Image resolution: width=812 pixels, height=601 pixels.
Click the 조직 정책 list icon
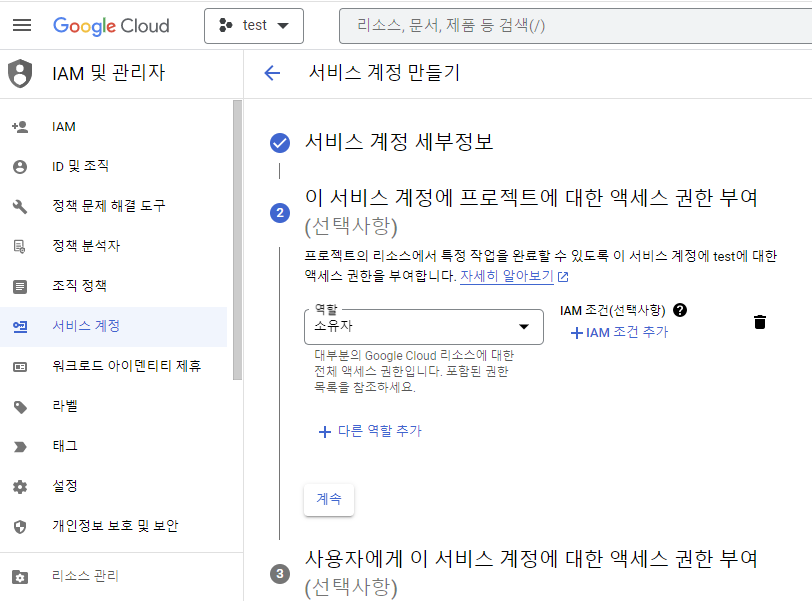click(x=20, y=286)
